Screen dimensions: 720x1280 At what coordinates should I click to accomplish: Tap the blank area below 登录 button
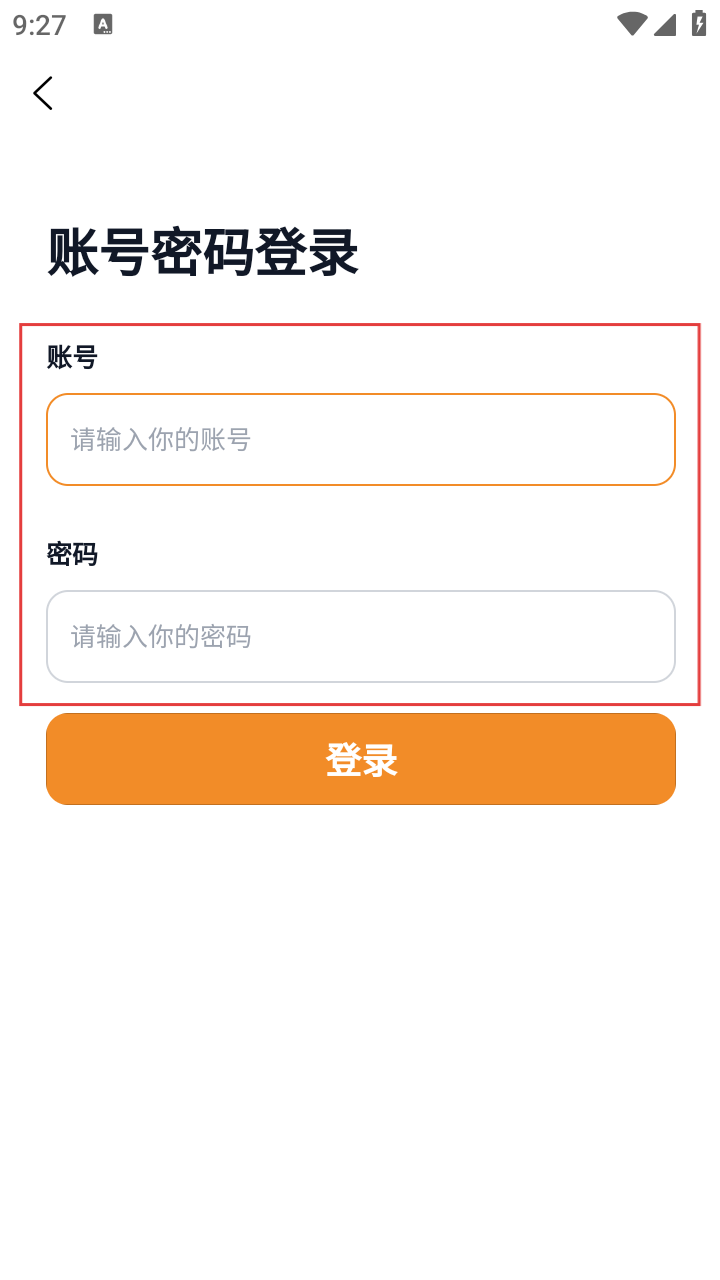tap(360, 1000)
